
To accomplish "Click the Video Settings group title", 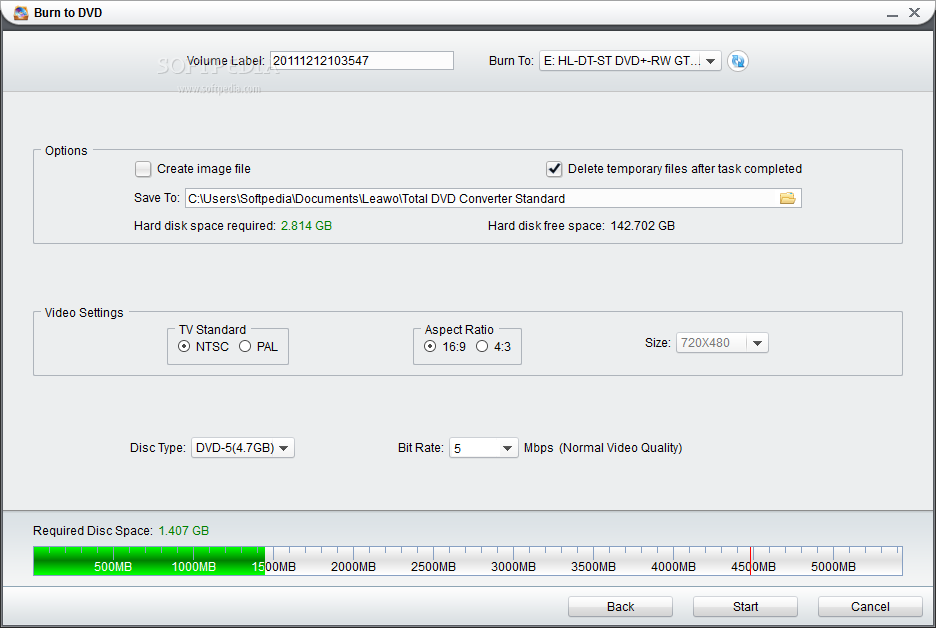I will click(84, 313).
